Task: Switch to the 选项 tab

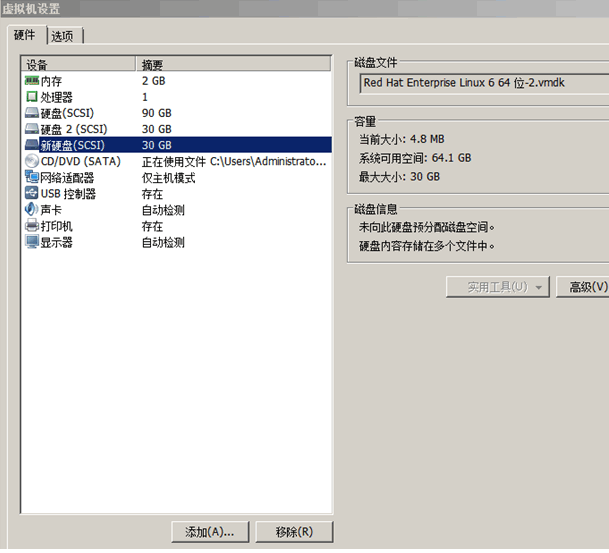Action: click(64, 36)
